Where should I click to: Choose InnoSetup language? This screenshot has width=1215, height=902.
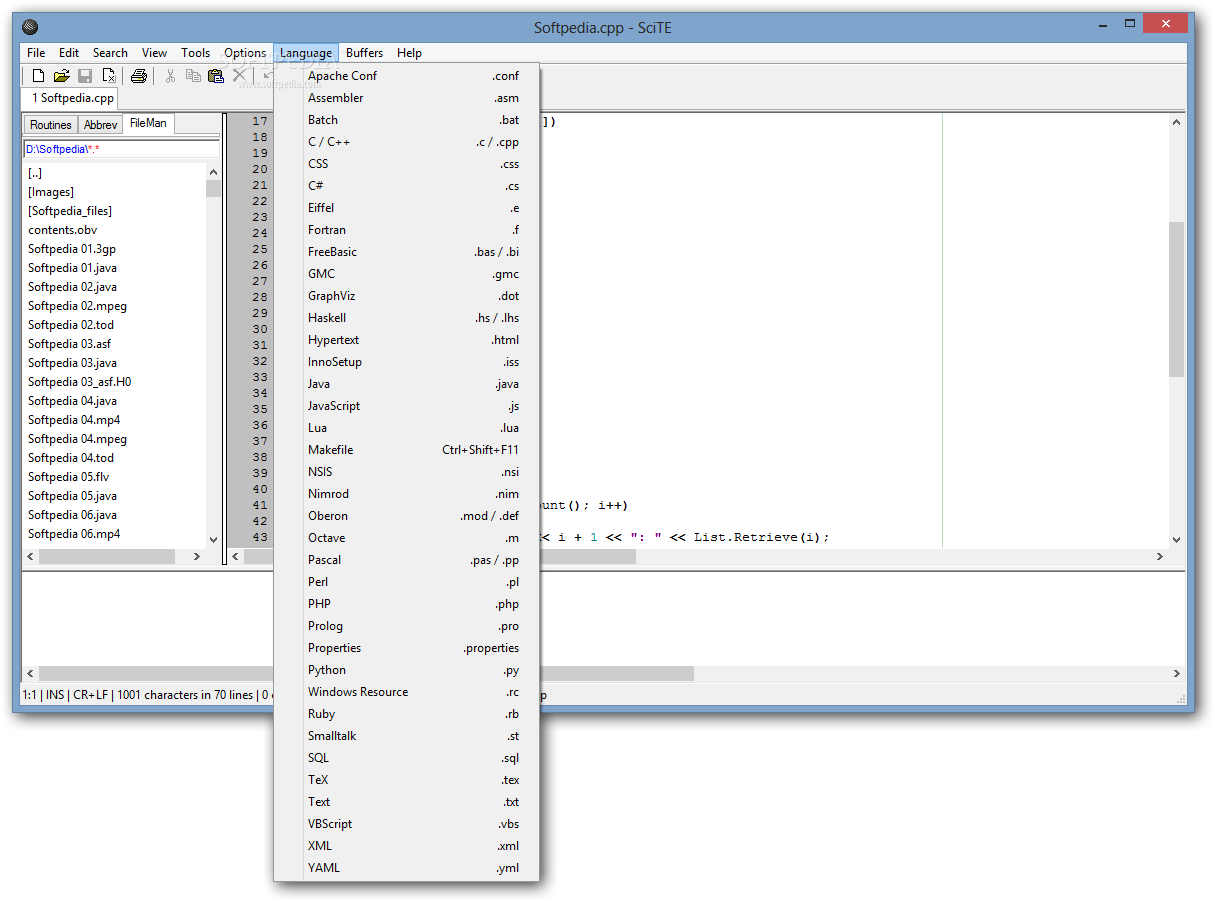click(407, 362)
